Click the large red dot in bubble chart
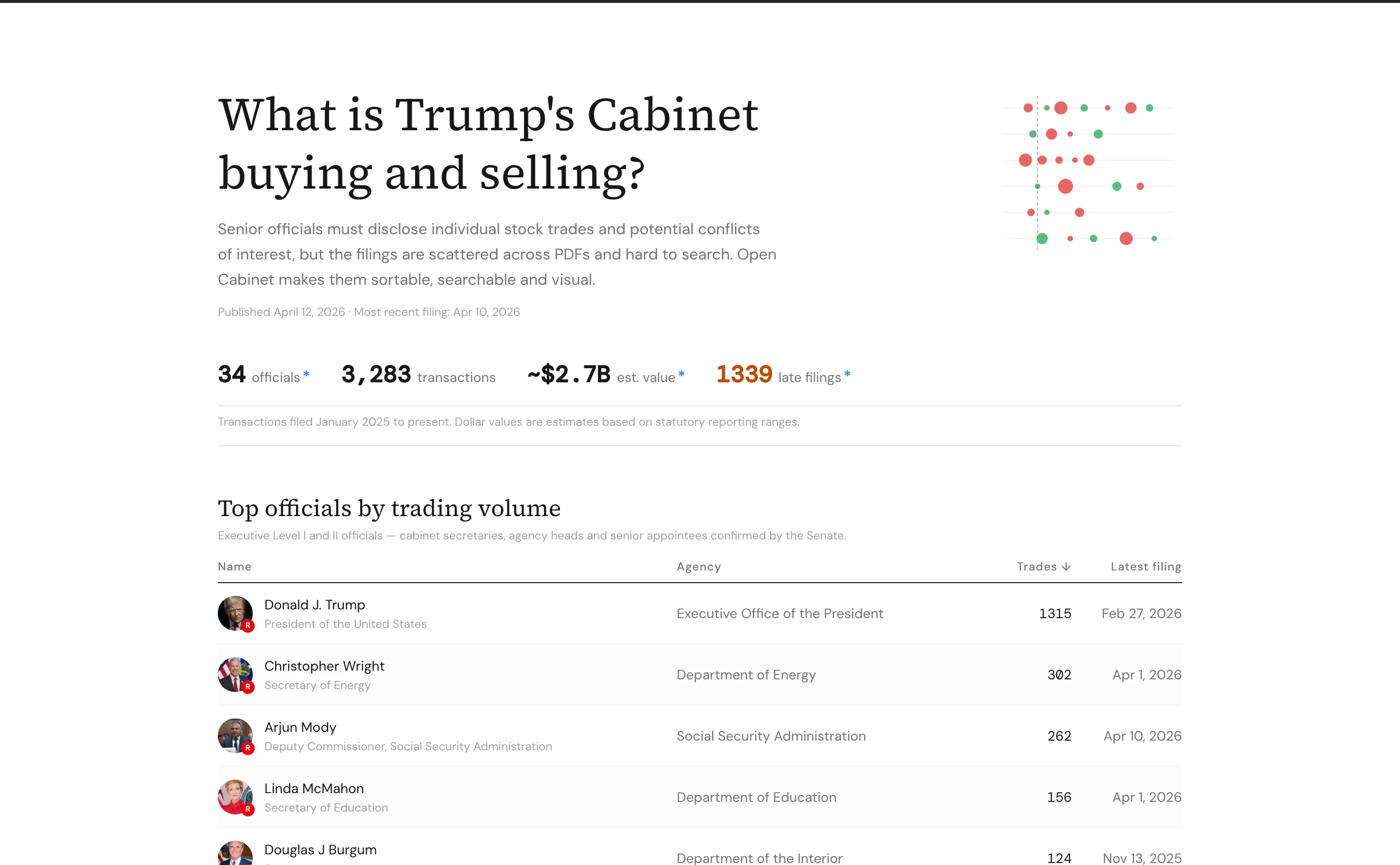This screenshot has height=865, width=1400. (1065, 186)
